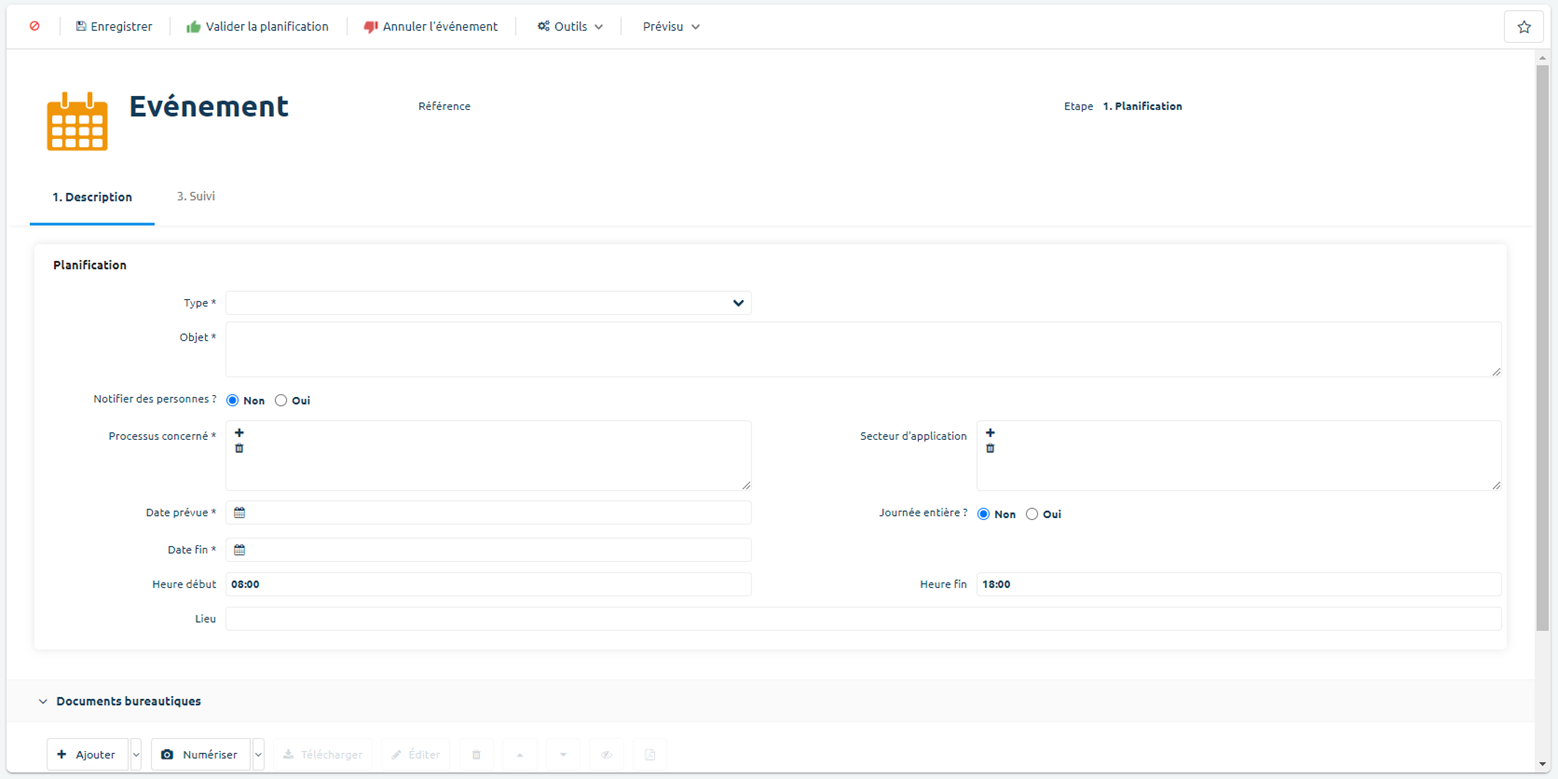This screenshot has width=1558, height=779.
Task: Expand the Outils menu
Action: [570, 27]
